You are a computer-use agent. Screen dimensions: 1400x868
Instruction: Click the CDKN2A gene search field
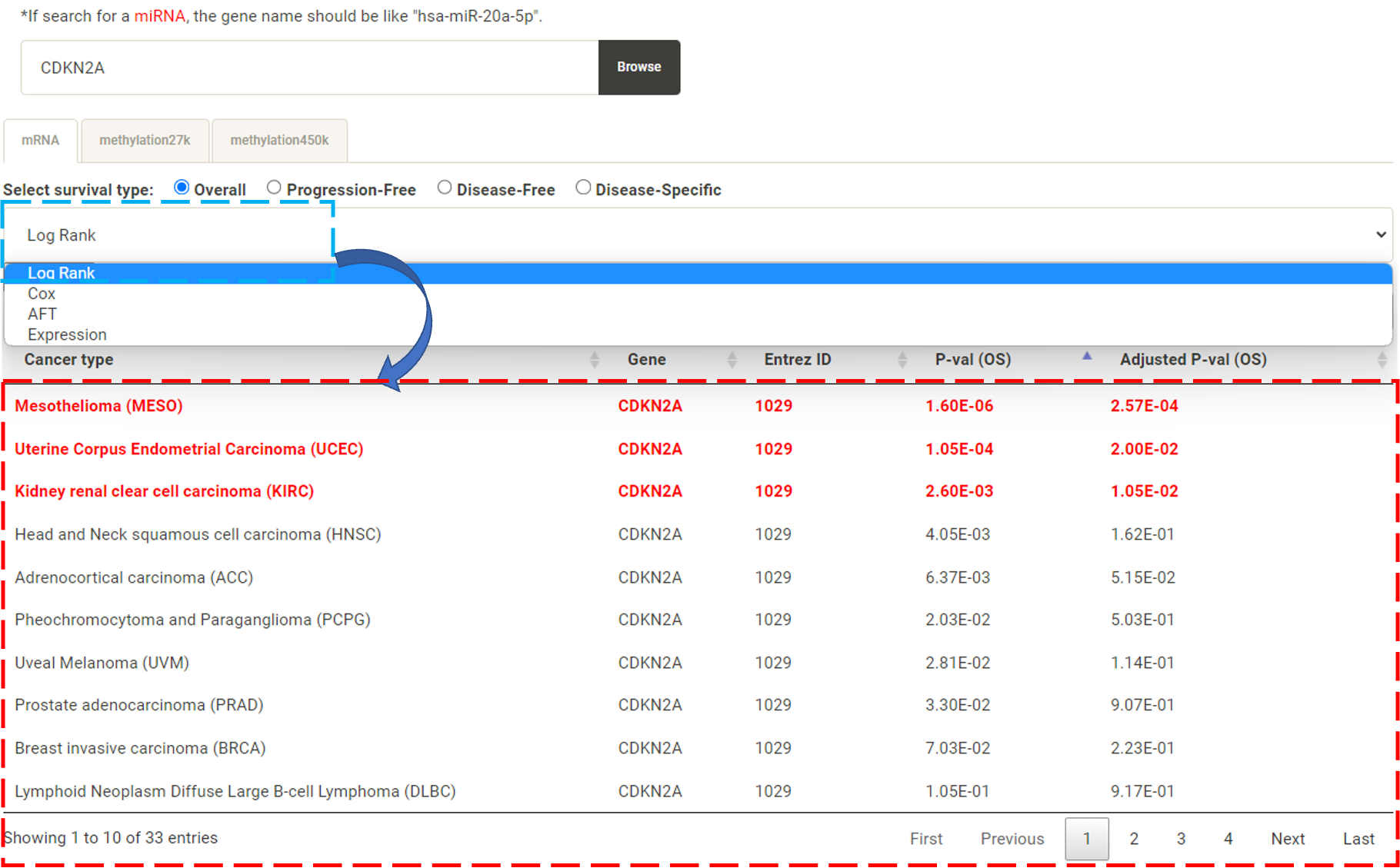click(x=309, y=68)
